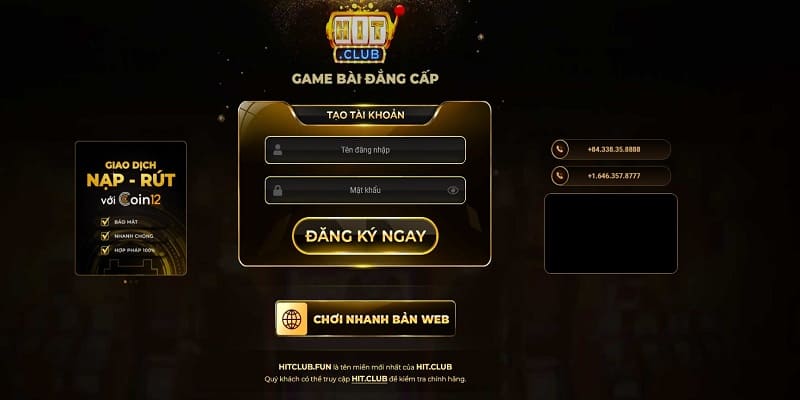
Task: Call the +84.338.35.8888 hotline number
Action: [614, 149]
